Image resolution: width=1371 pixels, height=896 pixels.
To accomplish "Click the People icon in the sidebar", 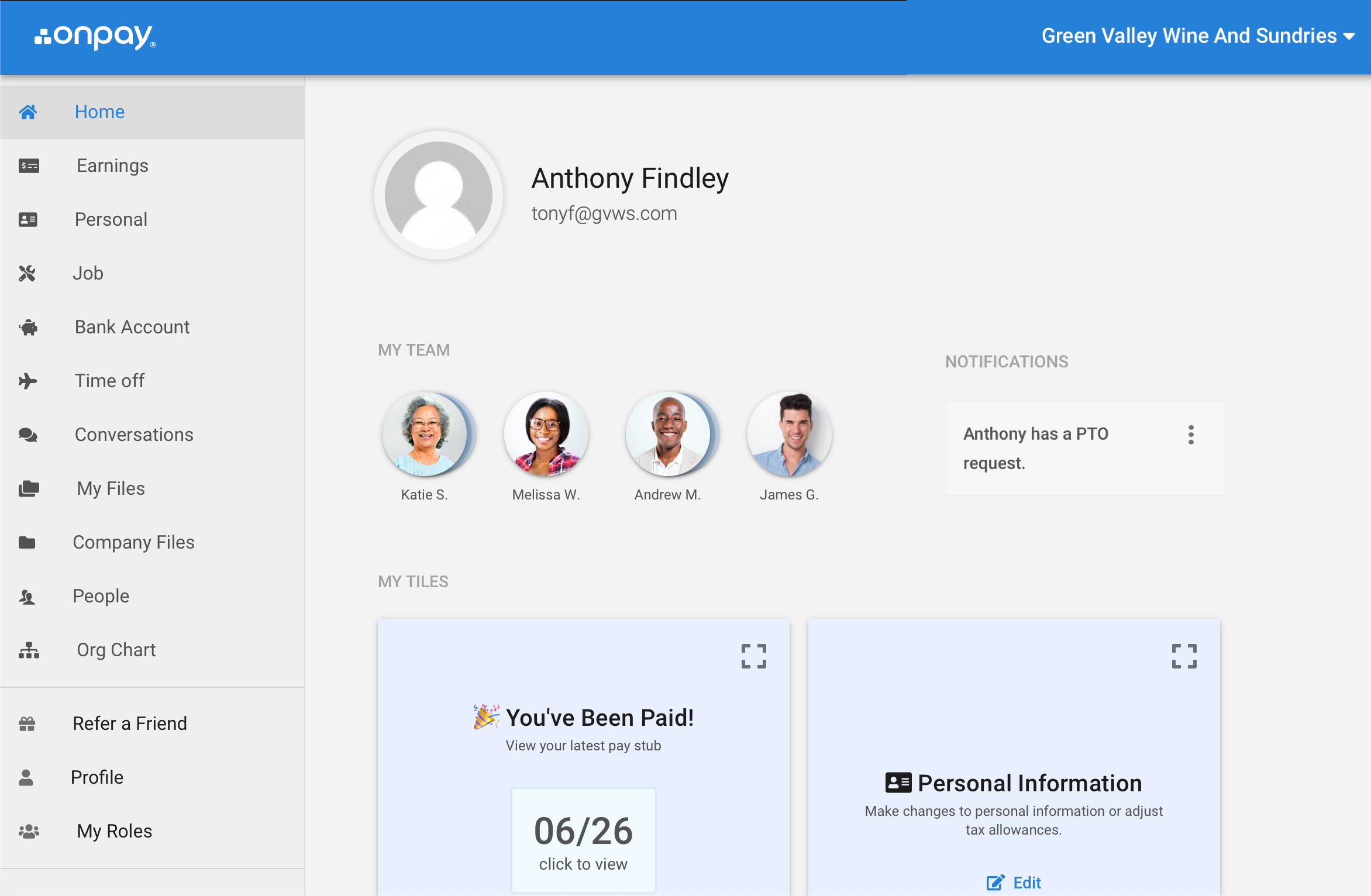I will [28, 596].
